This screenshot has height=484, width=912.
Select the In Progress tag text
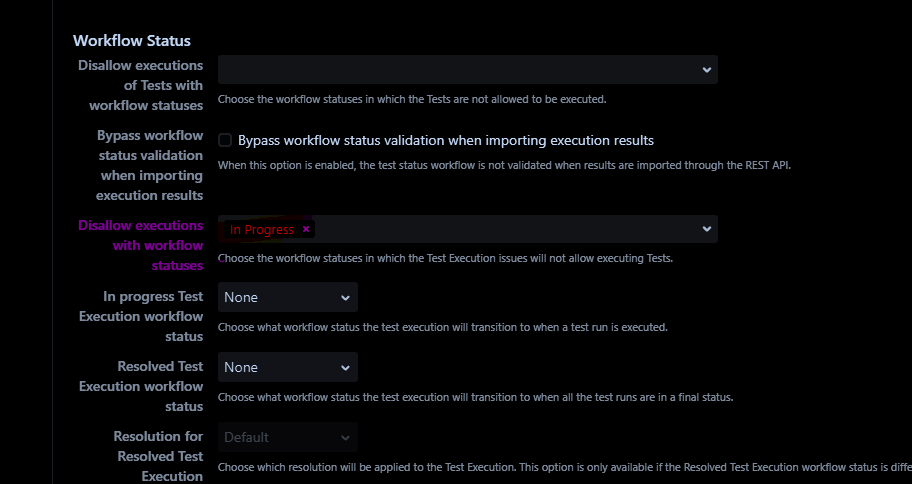261,230
